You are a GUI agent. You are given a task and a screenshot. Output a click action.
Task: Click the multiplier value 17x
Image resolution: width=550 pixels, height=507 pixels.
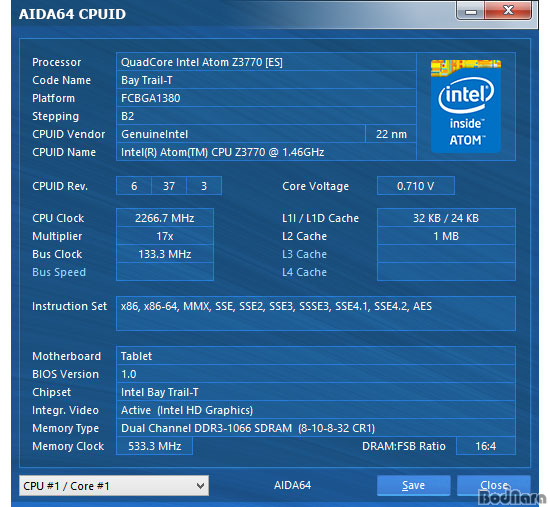[x=165, y=236]
